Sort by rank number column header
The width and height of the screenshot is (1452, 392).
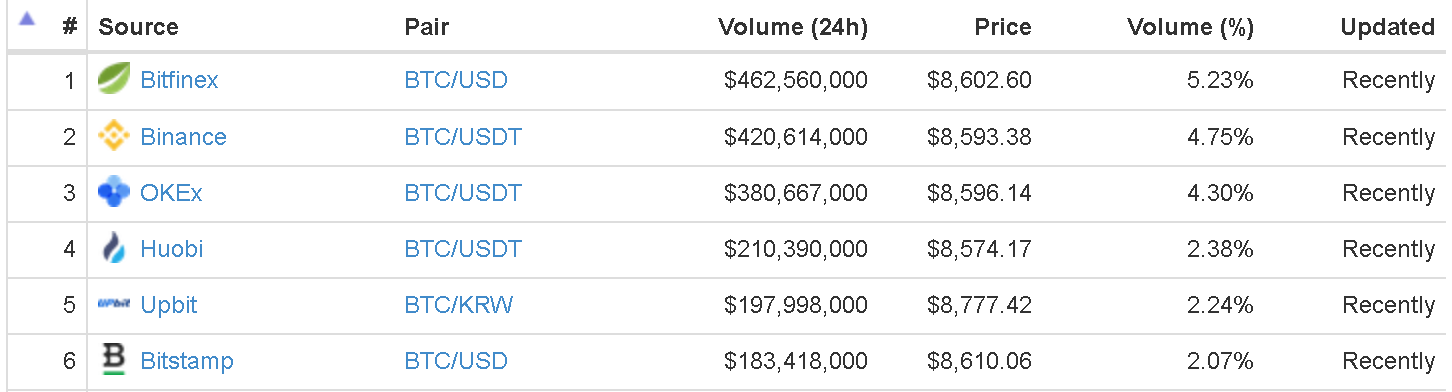[x=69, y=27]
